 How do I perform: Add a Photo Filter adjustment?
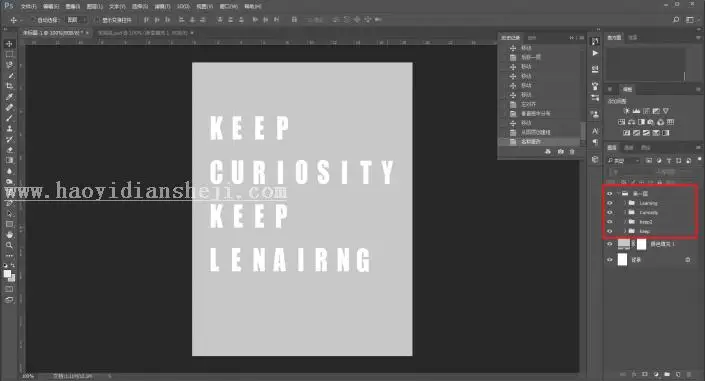coord(651,122)
